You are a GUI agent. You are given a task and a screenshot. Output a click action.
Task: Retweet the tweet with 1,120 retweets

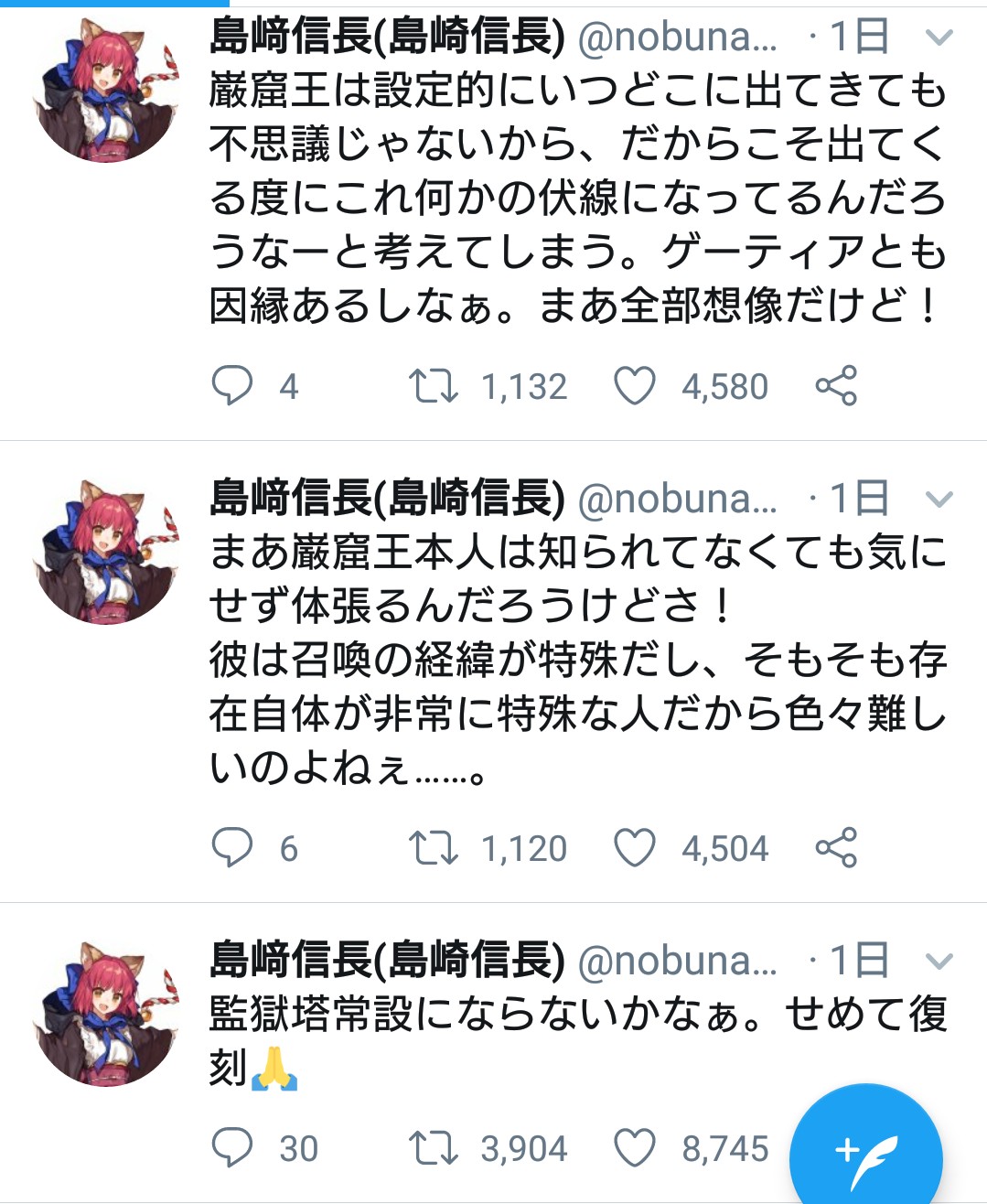tap(433, 847)
